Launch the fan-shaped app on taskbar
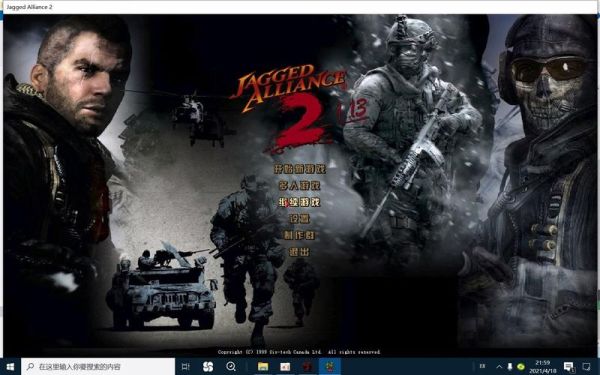The width and height of the screenshot is (600, 375). (208, 367)
